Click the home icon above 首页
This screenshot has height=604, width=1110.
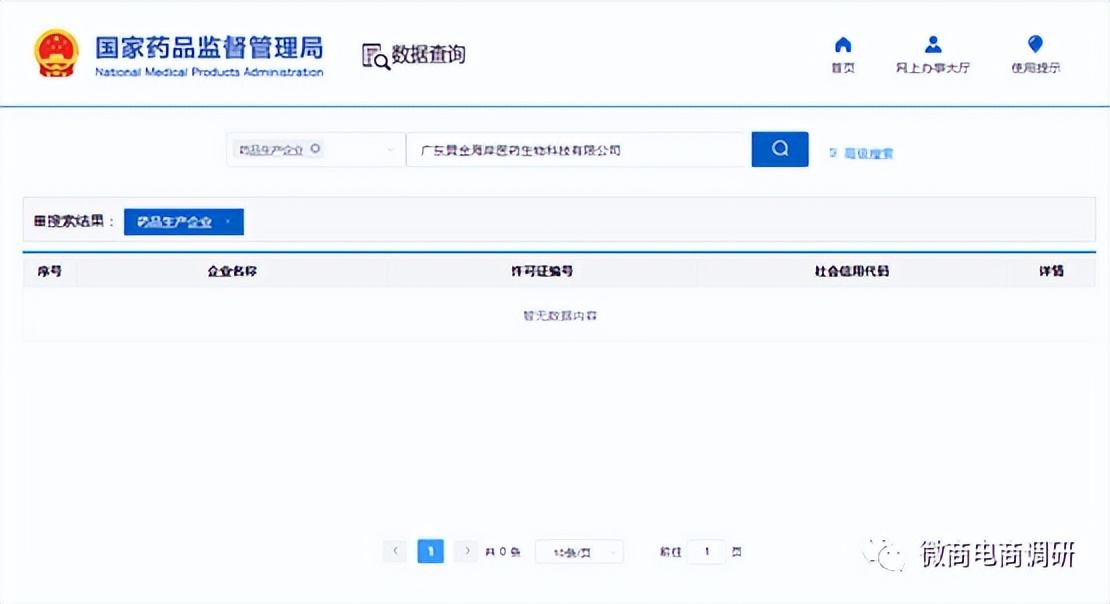pos(842,44)
